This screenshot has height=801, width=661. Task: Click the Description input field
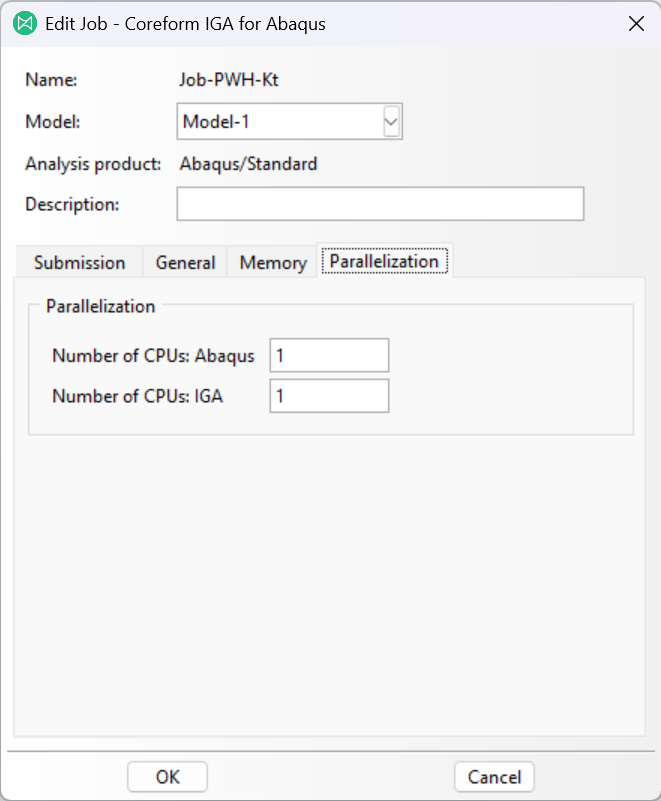click(x=380, y=204)
